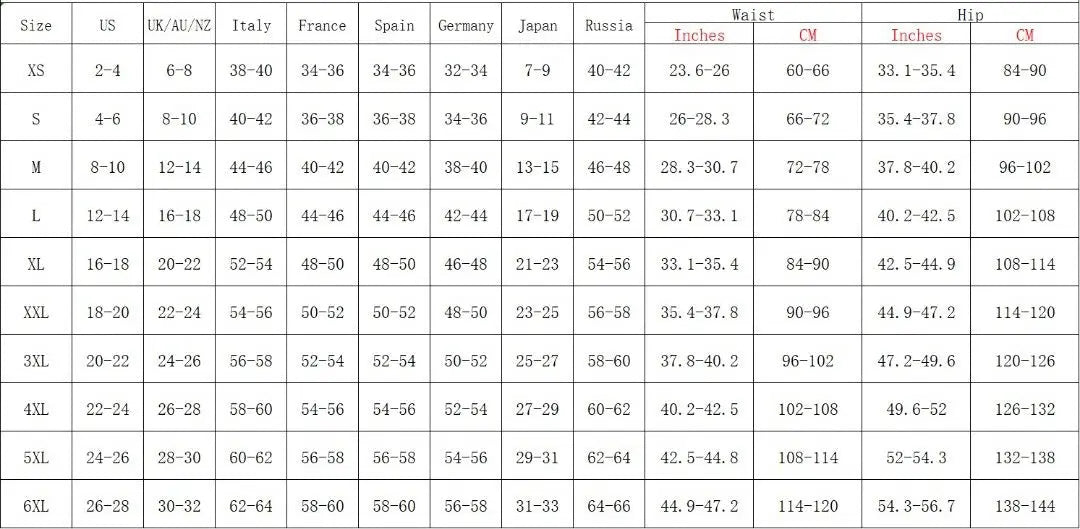Click the Waist header cell

point(752,15)
